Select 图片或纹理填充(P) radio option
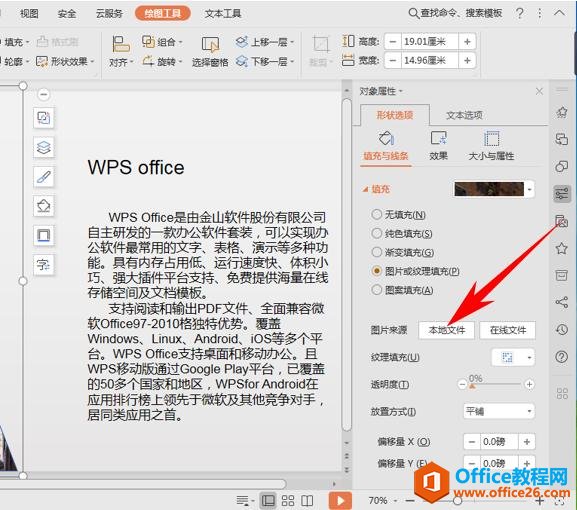Screen dimensions: 577x510 click(376, 271)
